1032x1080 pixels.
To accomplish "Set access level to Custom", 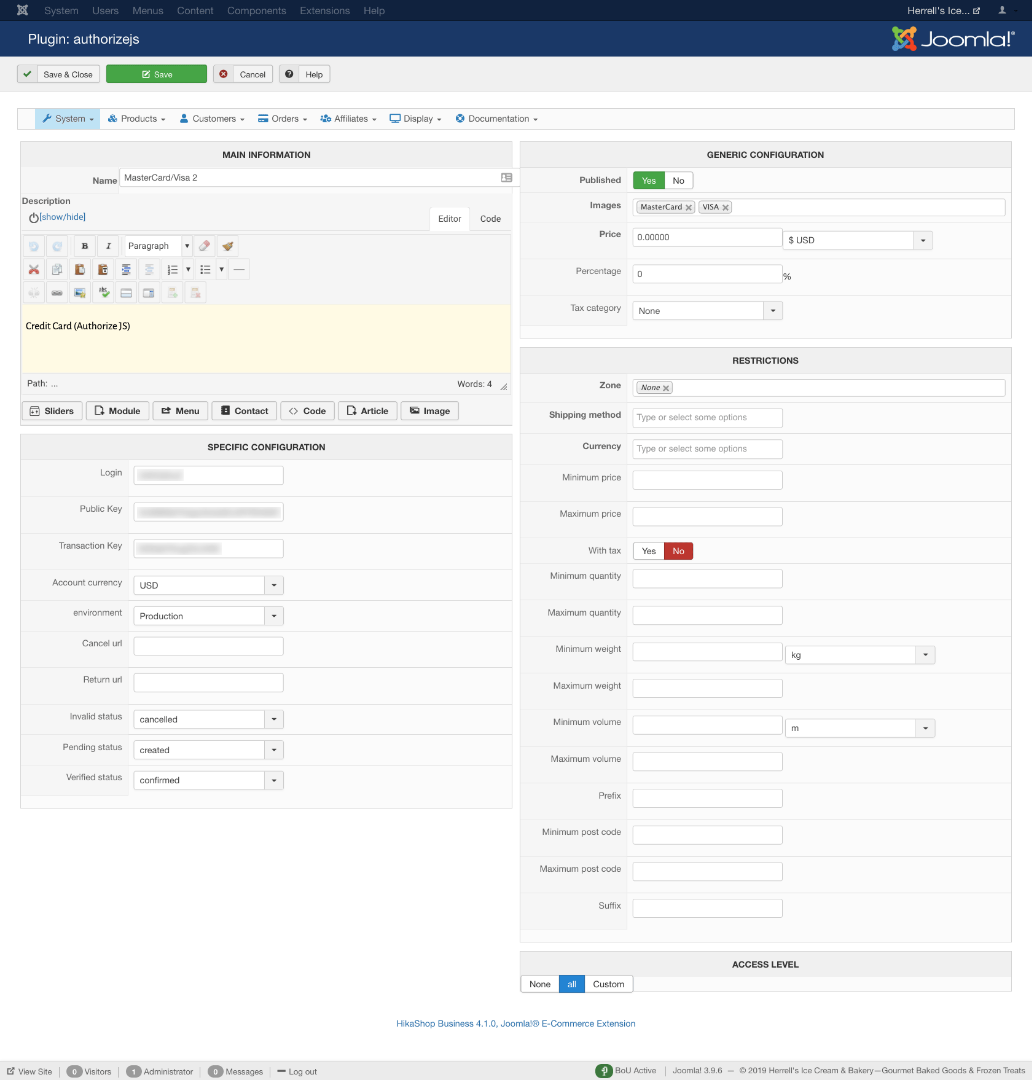I will (609, 984).
